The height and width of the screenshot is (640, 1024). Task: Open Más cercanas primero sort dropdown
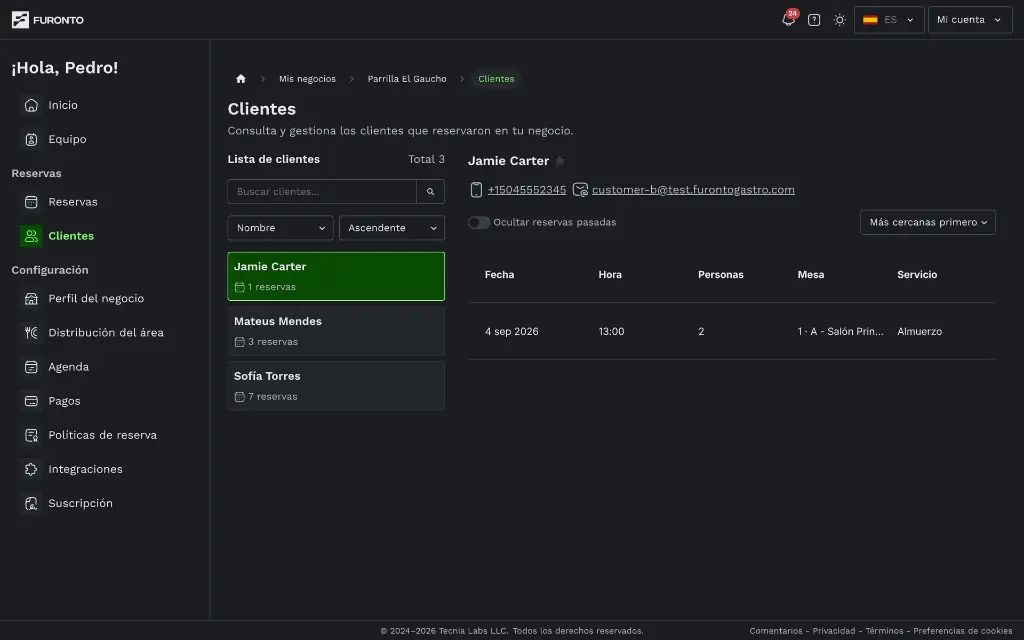927,223
